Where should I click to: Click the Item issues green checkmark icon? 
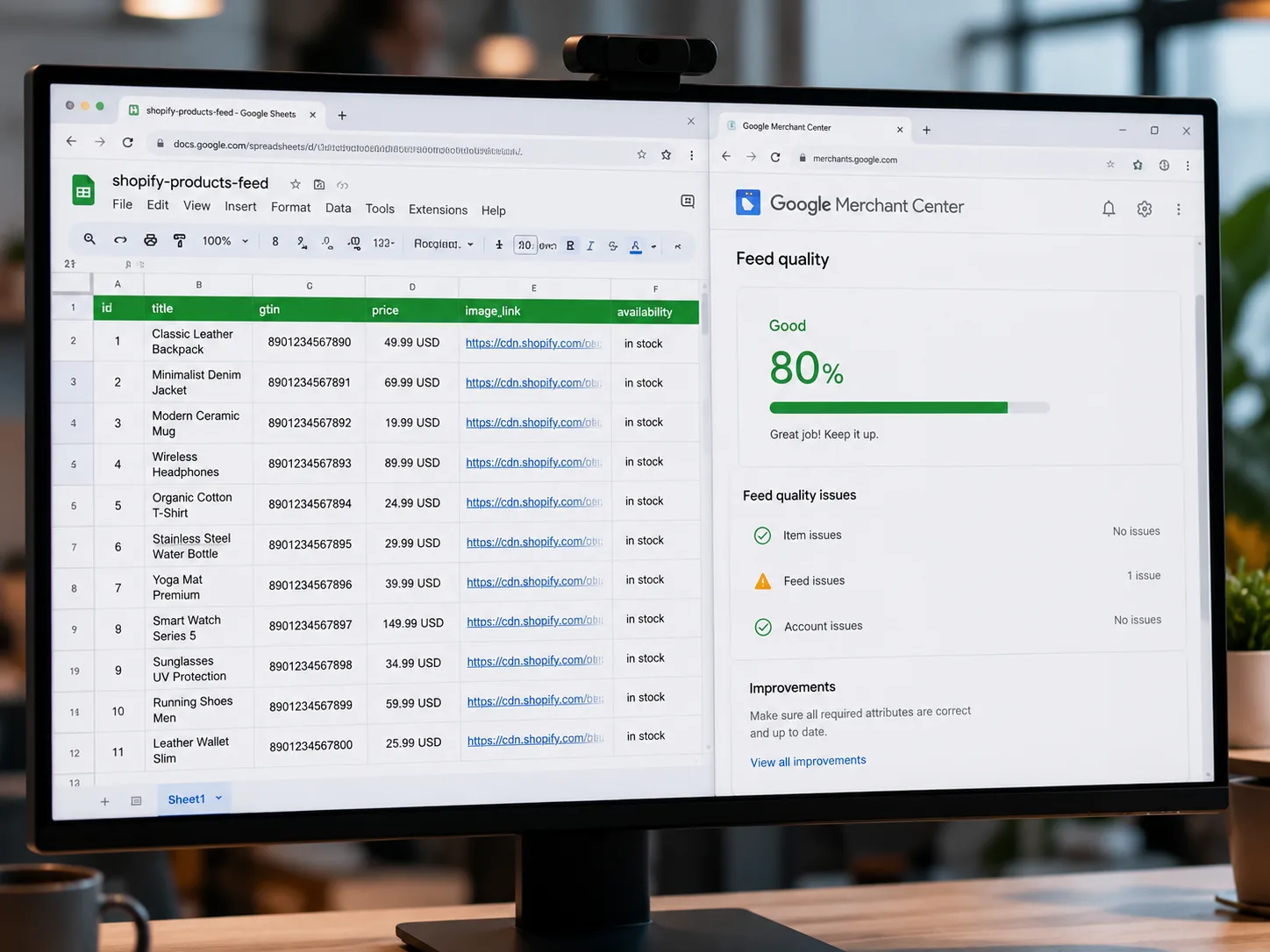click(x=762, y=535)
